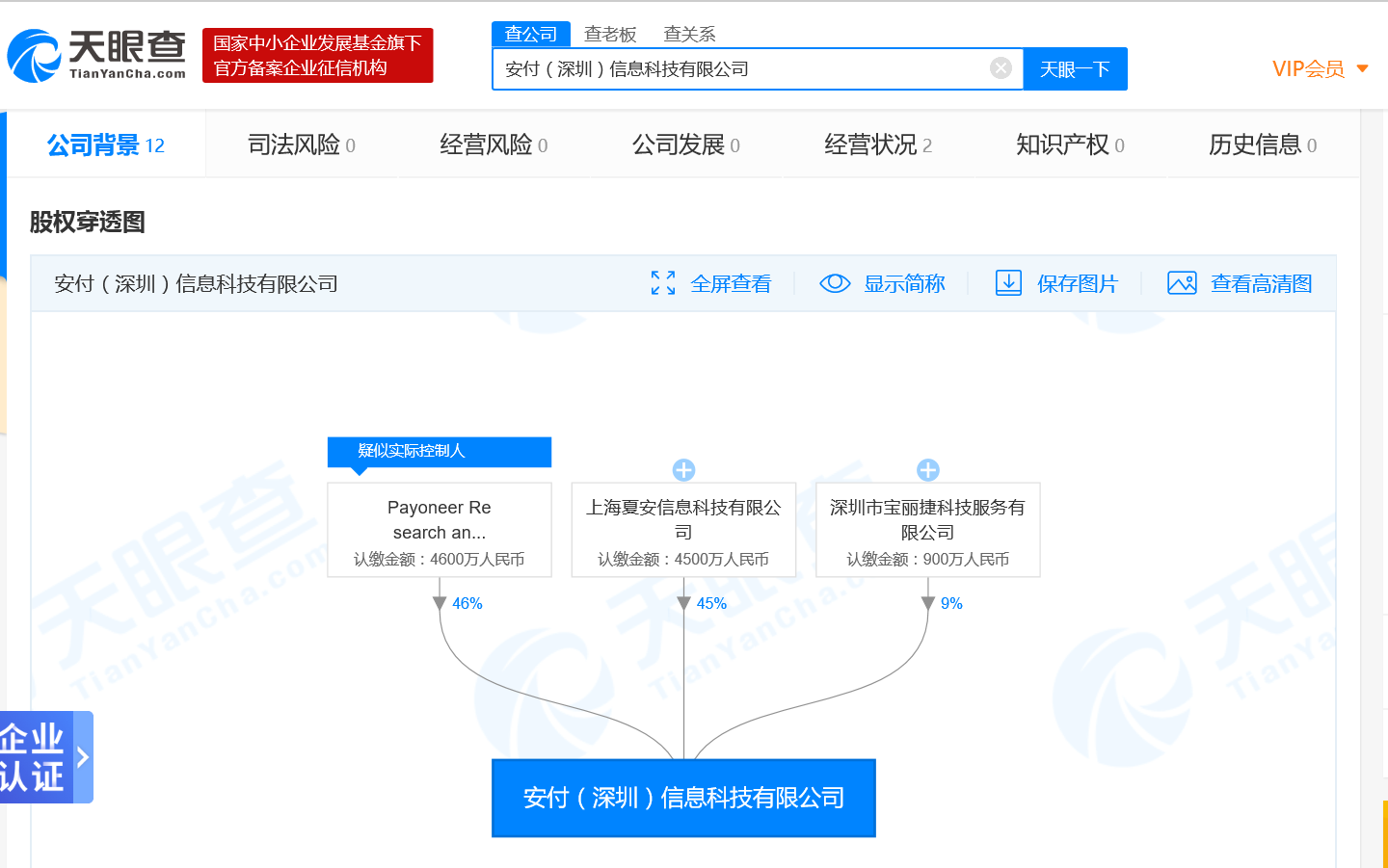Switch to 查老板 search tab

click(x=610, y=34)
